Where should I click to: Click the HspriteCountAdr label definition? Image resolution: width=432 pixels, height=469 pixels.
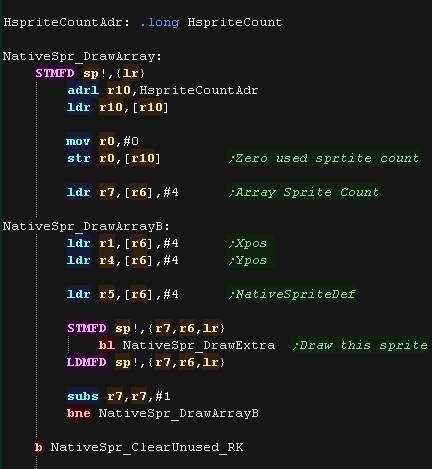[x=66, y=22]
